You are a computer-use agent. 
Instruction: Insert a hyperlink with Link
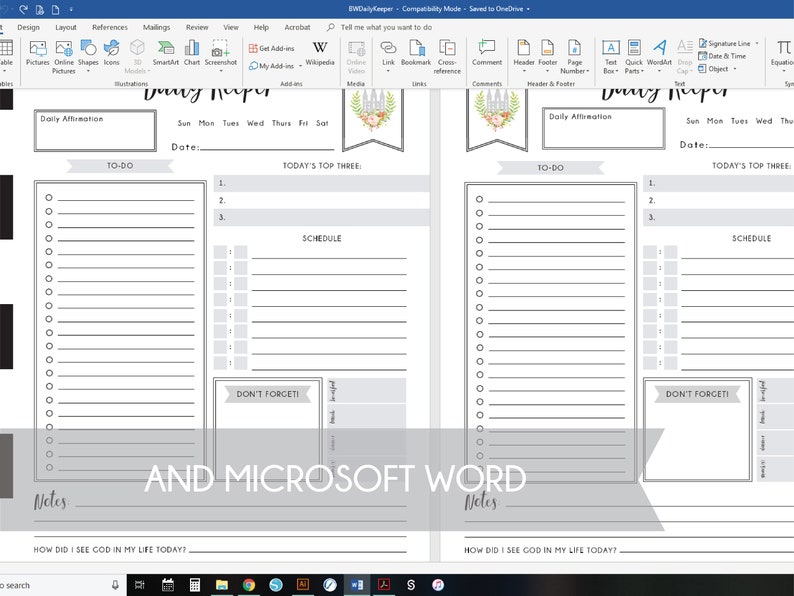tap(388, 55)
